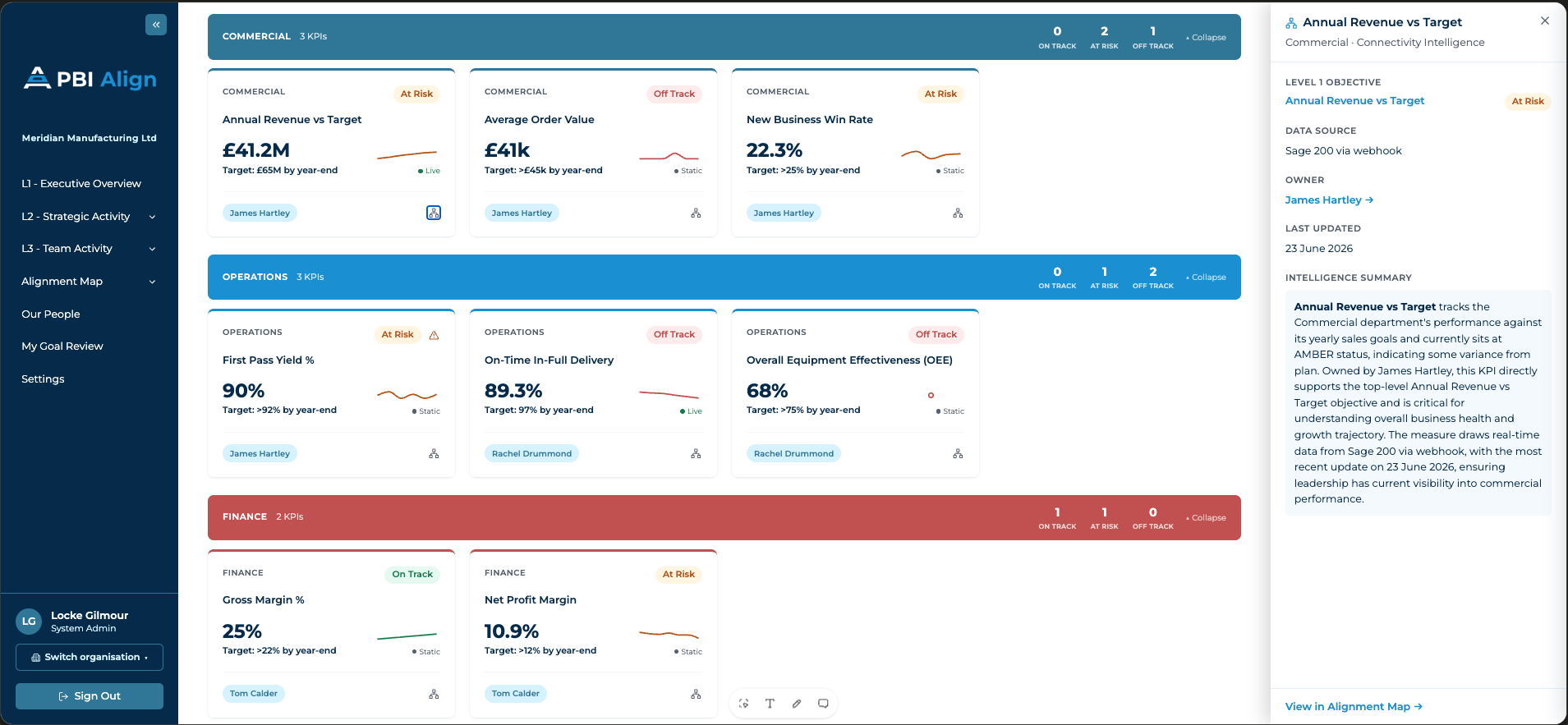Click Tom Calder tag on Gross Margin card
The width and height of the screenshot is (1568, 725).
pyautogui.click(x=254, y=694)
